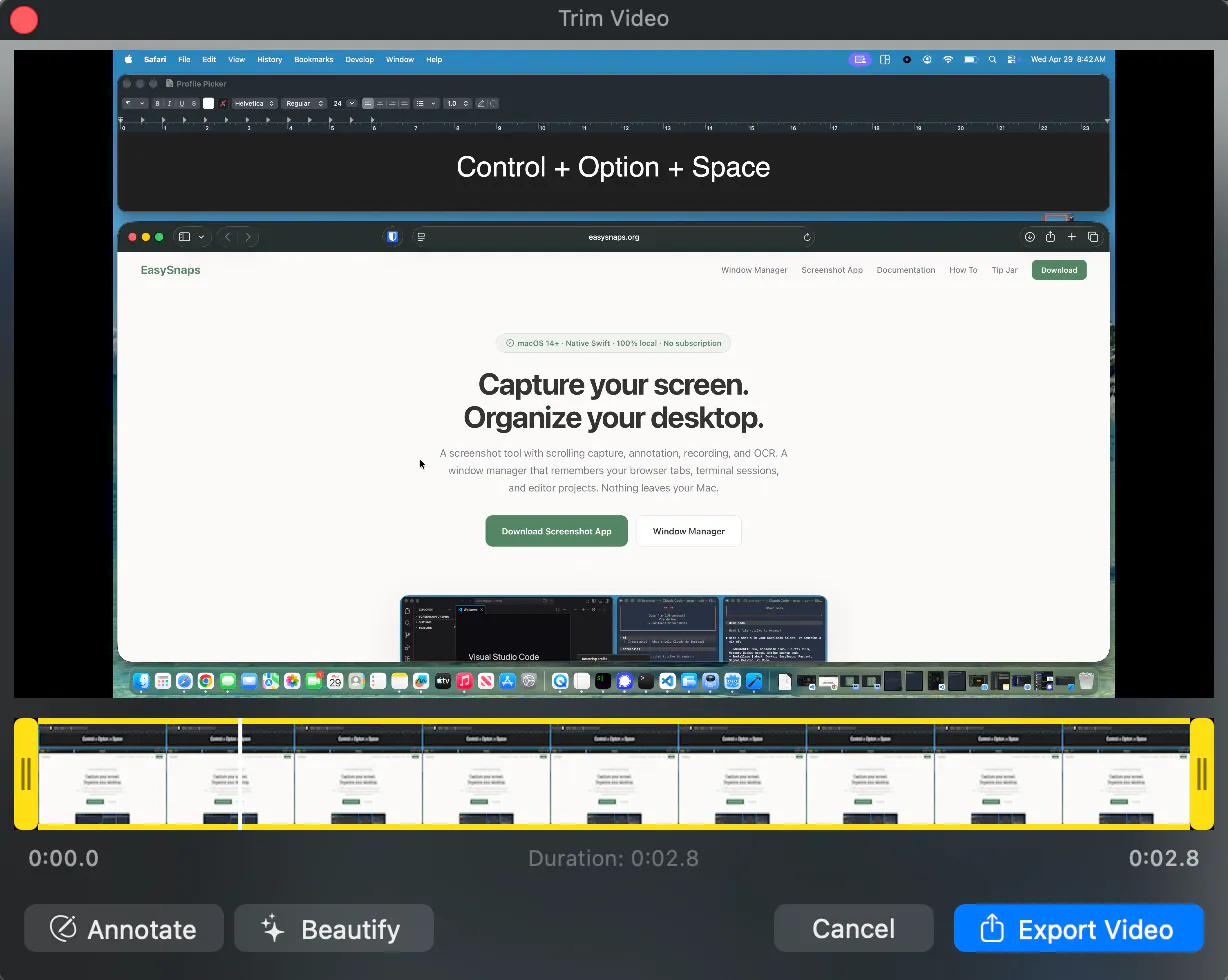Click the white playhead marker in the filmstrip
The width and height of the screenshot is (1228, 980).
(240, 774)
